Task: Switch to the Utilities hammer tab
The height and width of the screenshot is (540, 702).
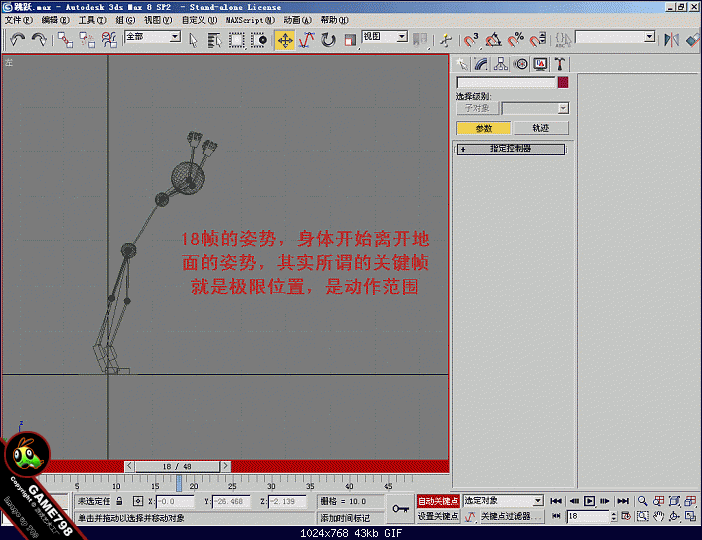Action: [x=560, y=64]
